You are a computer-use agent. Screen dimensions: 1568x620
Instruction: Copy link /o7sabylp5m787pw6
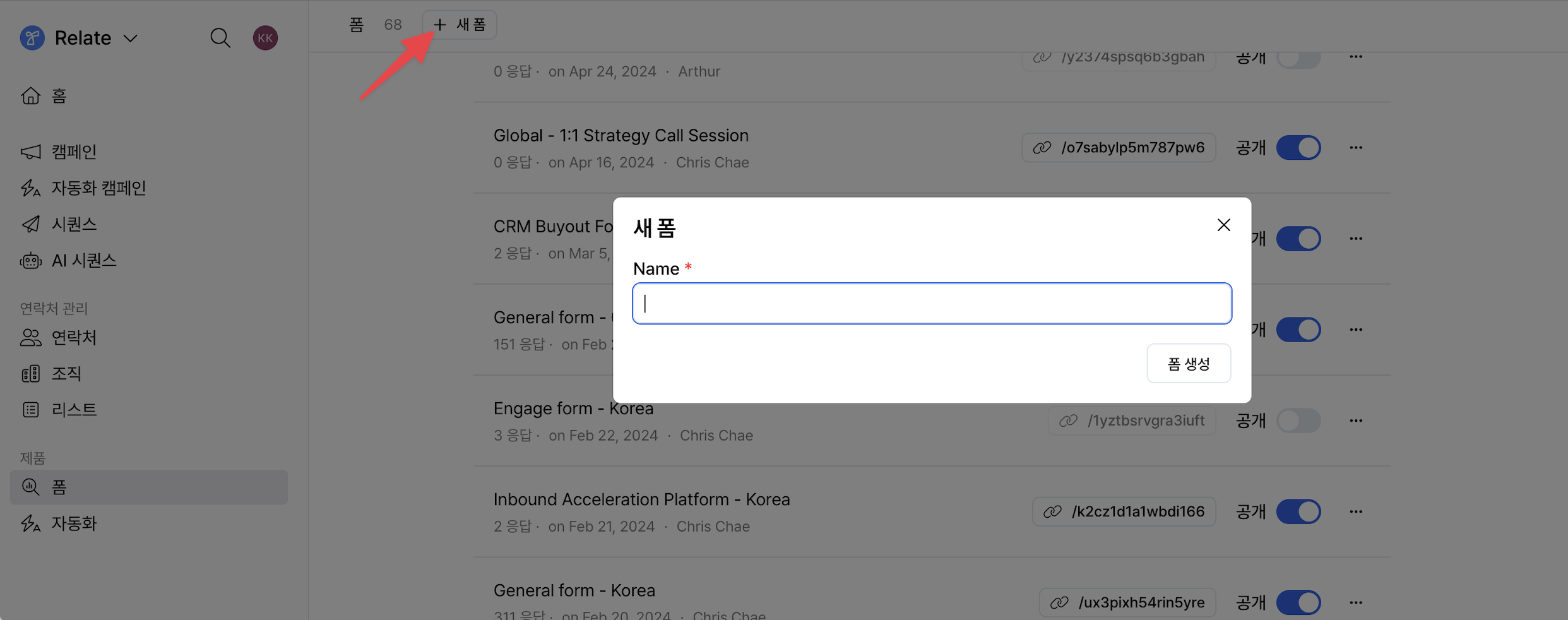click(1119, 148)
